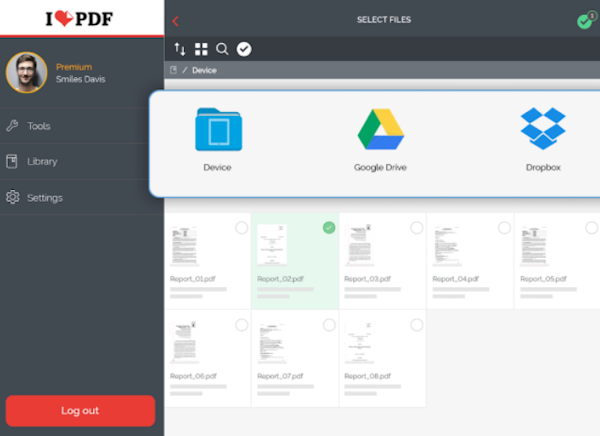Screen dimensions: 600x436
Task: Click Device in the breadcrumb path
Action: tap(204, 70)
